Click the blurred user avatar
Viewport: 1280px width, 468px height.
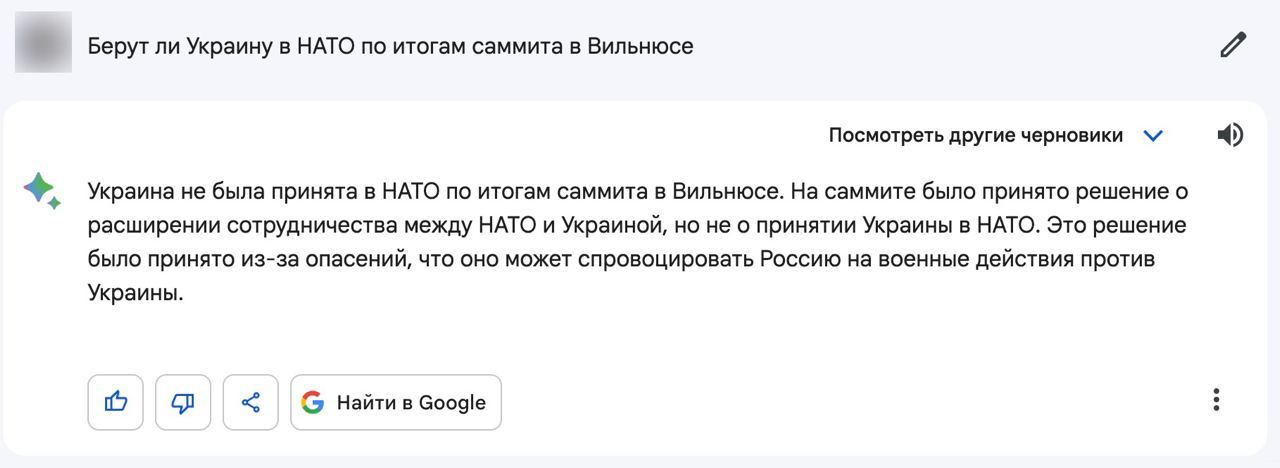(43, 42)
